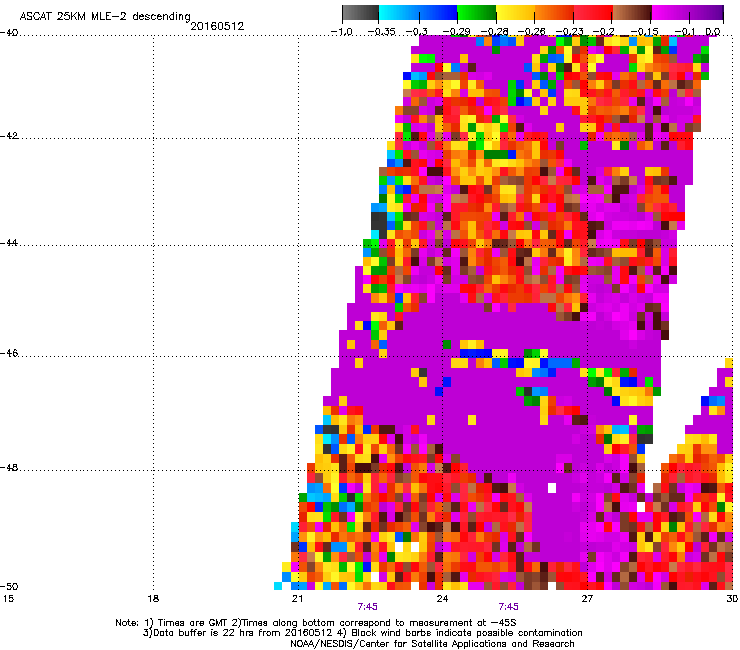The width and height of the screenshot is (740, 650).
Task: Click the '-0.35' color scale value
Action: [x=381, y=32]
